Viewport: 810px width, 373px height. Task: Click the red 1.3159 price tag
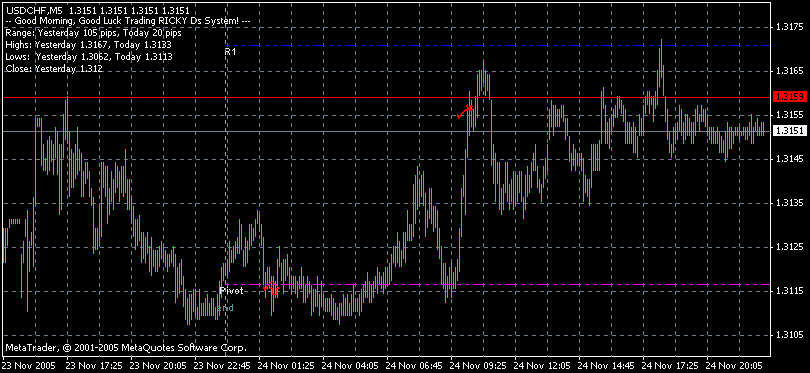787,97
